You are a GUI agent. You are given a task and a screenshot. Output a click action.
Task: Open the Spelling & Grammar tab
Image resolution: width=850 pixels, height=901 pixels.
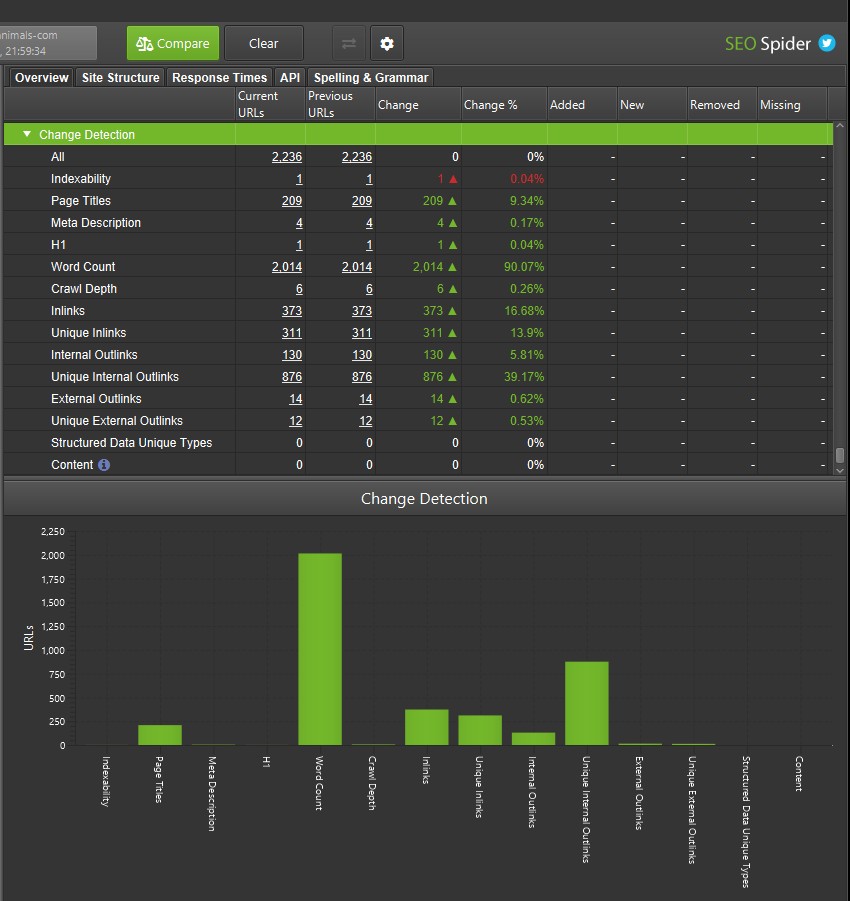coord(371,77)
